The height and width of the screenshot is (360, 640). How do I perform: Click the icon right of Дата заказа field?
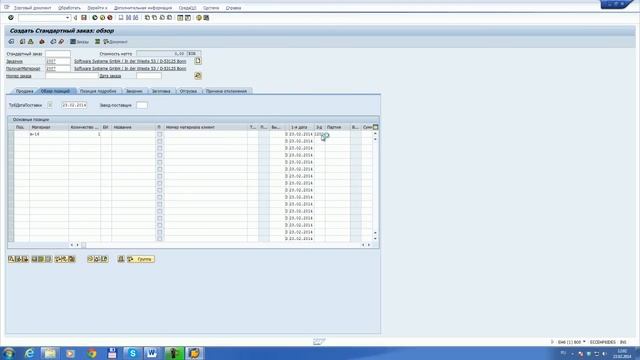coord(198,76)
